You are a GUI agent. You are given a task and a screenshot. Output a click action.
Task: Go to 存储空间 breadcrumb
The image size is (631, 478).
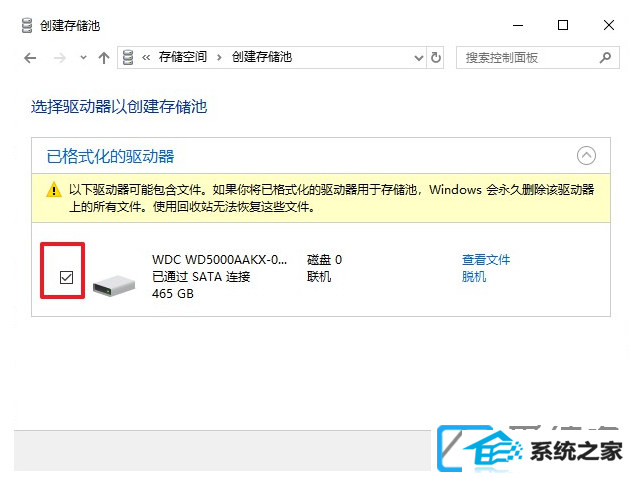click(x=183, y=57)
